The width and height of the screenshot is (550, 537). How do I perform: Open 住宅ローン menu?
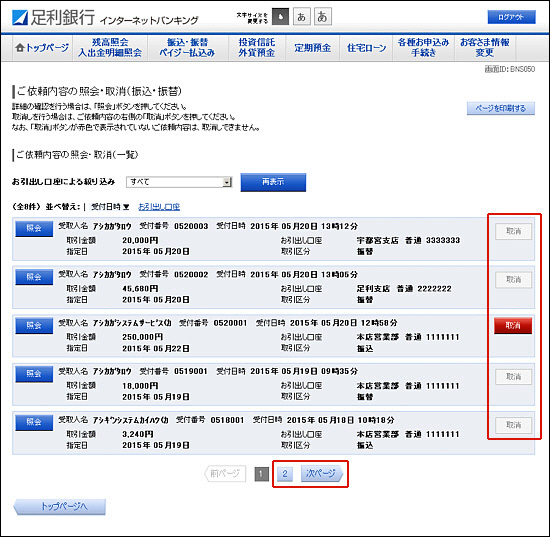(366, 47)
